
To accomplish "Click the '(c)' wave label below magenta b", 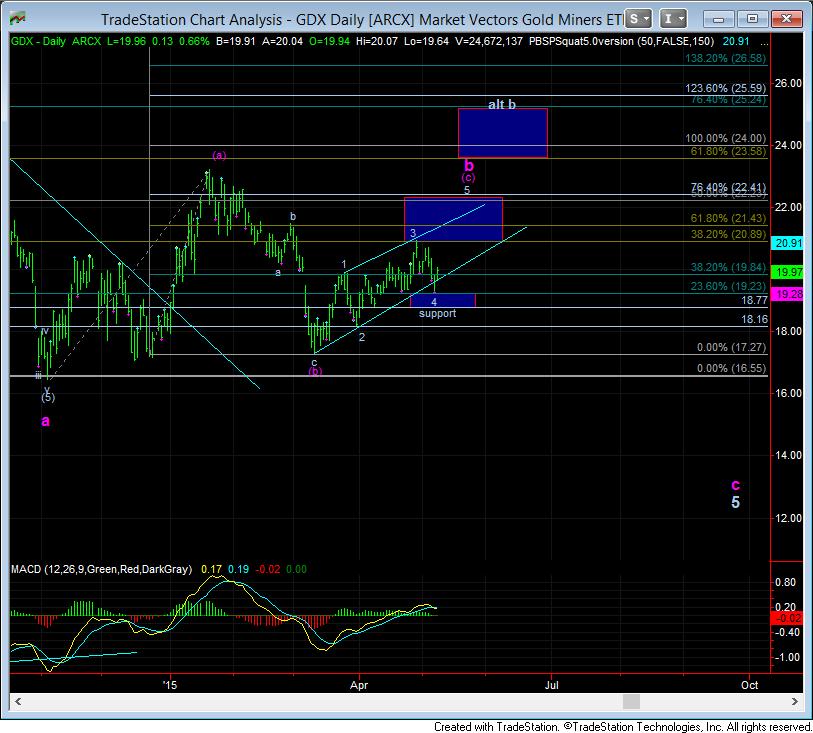I will pos(468,178).
